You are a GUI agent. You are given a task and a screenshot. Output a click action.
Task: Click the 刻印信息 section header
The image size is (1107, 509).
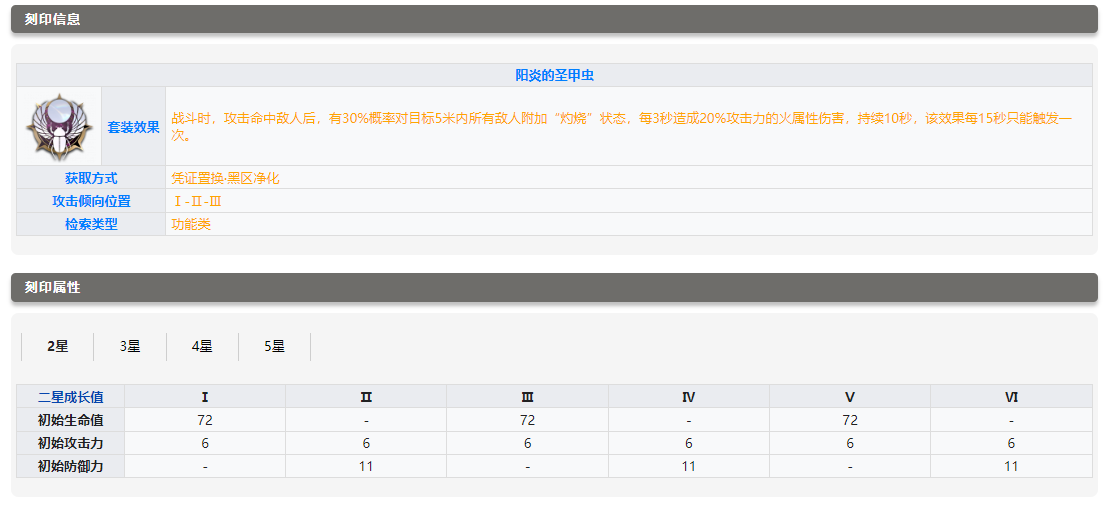[52, 19]
